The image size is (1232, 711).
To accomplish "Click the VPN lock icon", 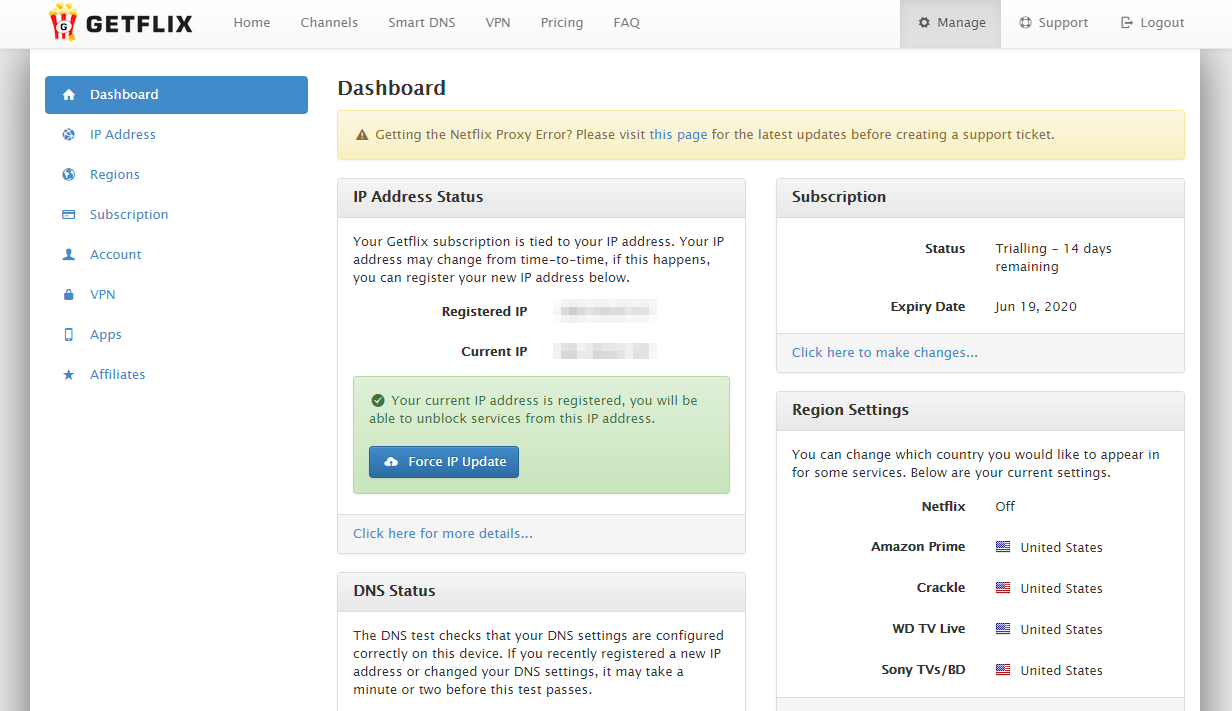I will (69, 295).
